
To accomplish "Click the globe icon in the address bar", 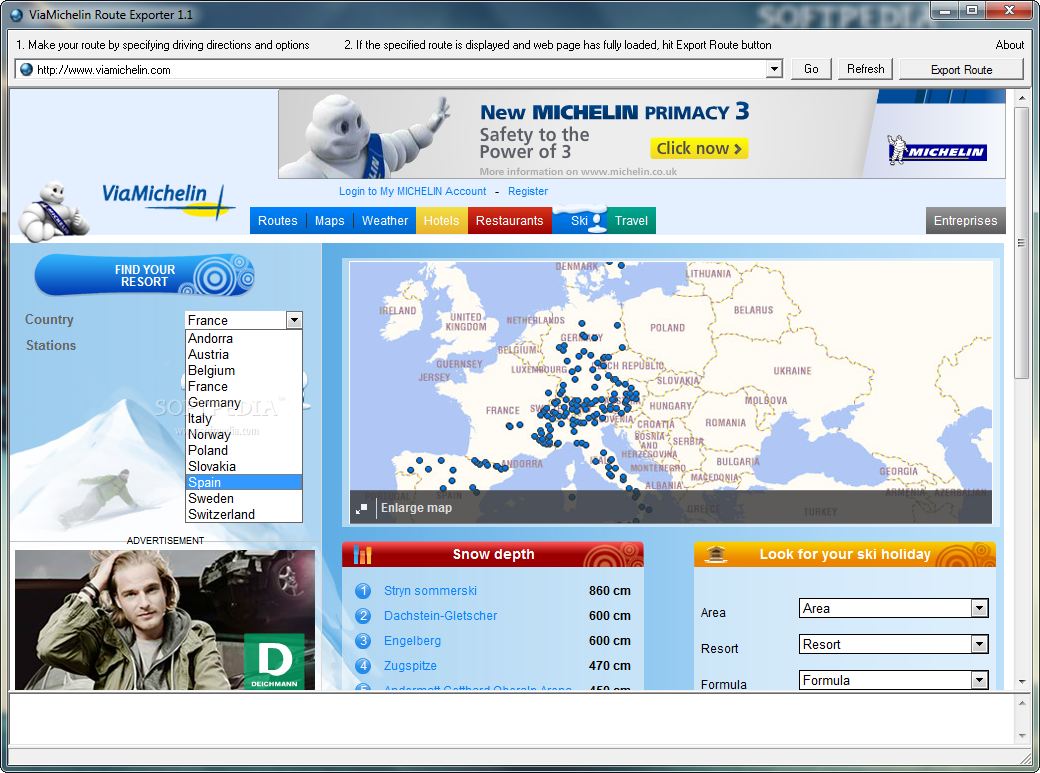I will [x=26, y=70].
